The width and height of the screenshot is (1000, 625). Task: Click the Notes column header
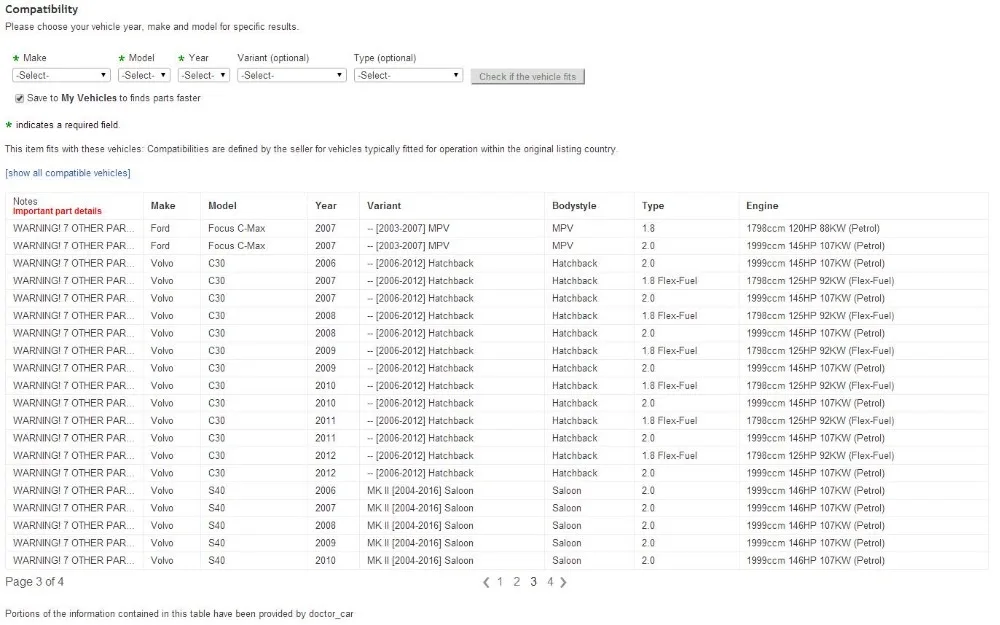(25, 201)
